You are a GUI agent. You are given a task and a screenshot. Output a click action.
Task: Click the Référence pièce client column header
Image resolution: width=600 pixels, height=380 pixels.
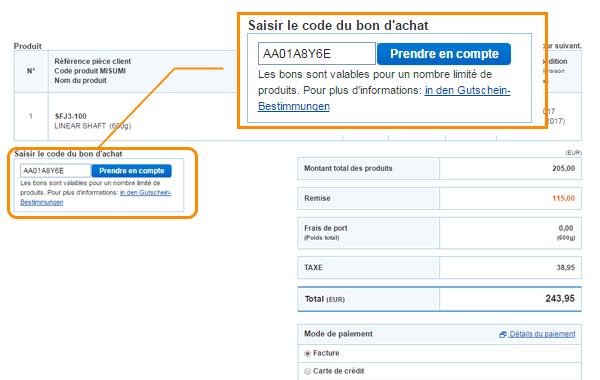tap(93, 61)
